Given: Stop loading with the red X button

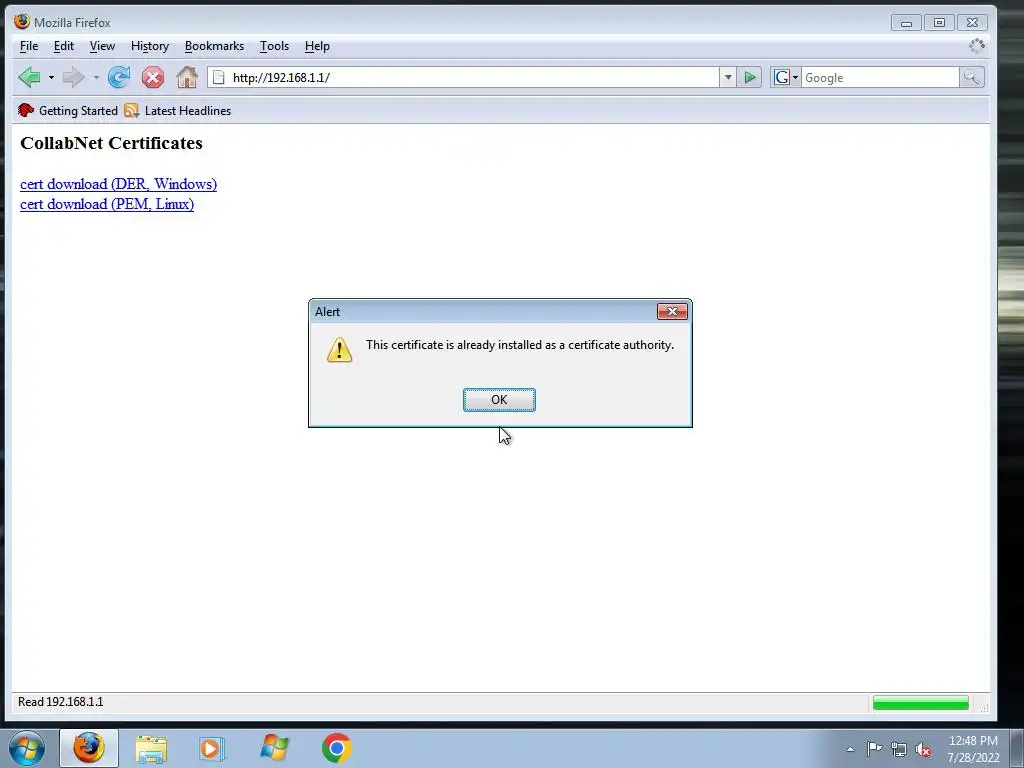Looking at the screenshot, I should tap(153, 78).
